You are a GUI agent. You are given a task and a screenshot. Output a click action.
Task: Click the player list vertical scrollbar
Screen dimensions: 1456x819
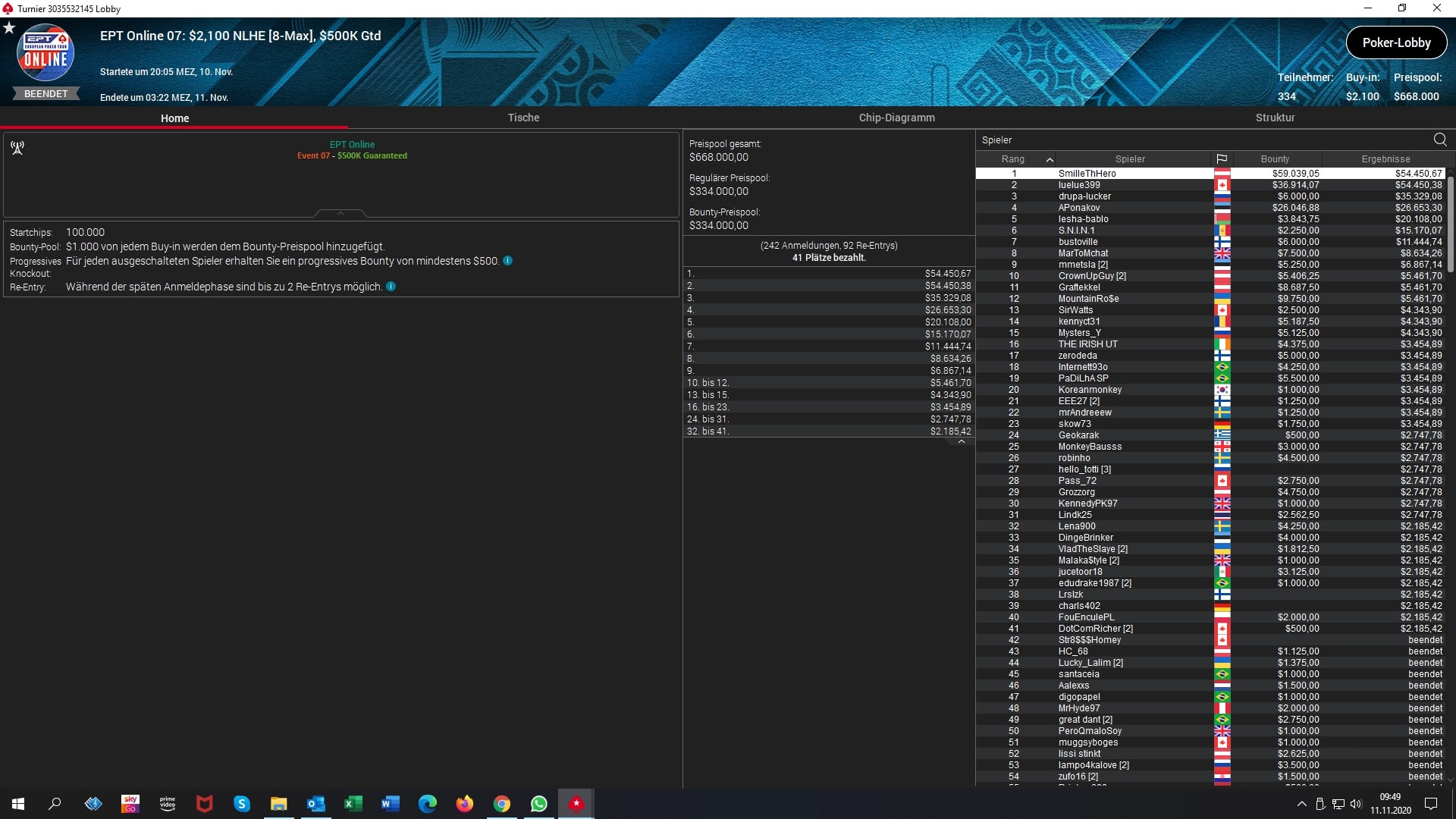pyautogui.click(x=1450, y=224)
